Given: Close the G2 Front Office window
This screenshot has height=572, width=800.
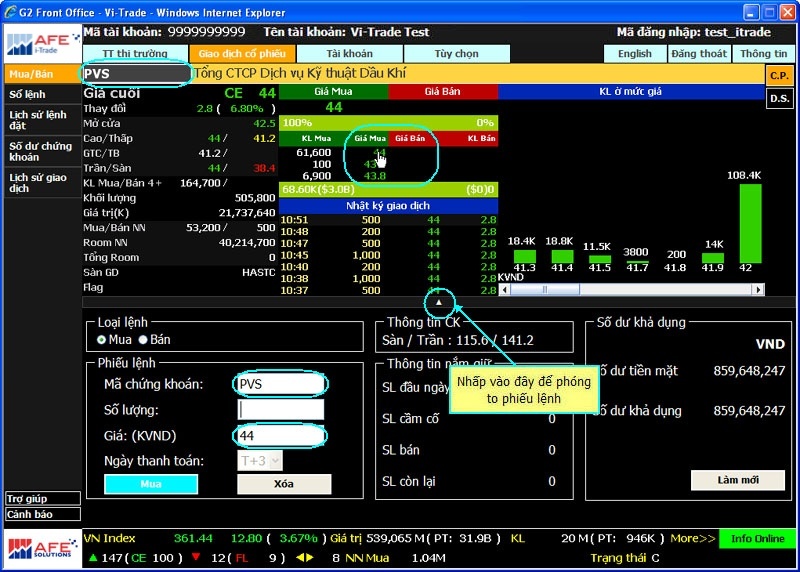Looking at the screenshot, I should point(788,12).
